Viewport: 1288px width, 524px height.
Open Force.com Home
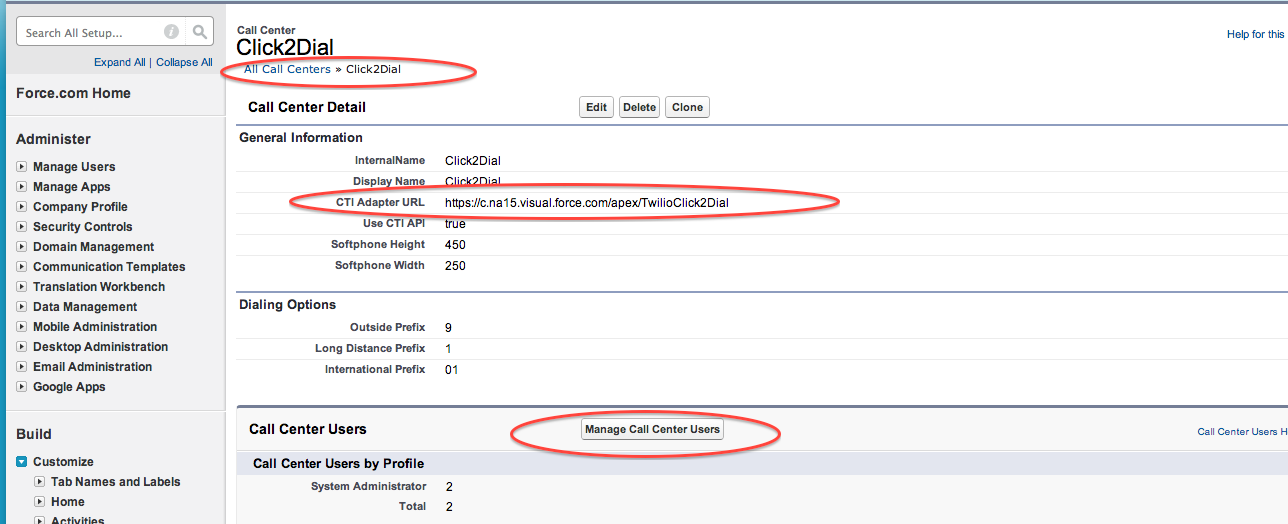pyautogui.click(x=73, y=93)
